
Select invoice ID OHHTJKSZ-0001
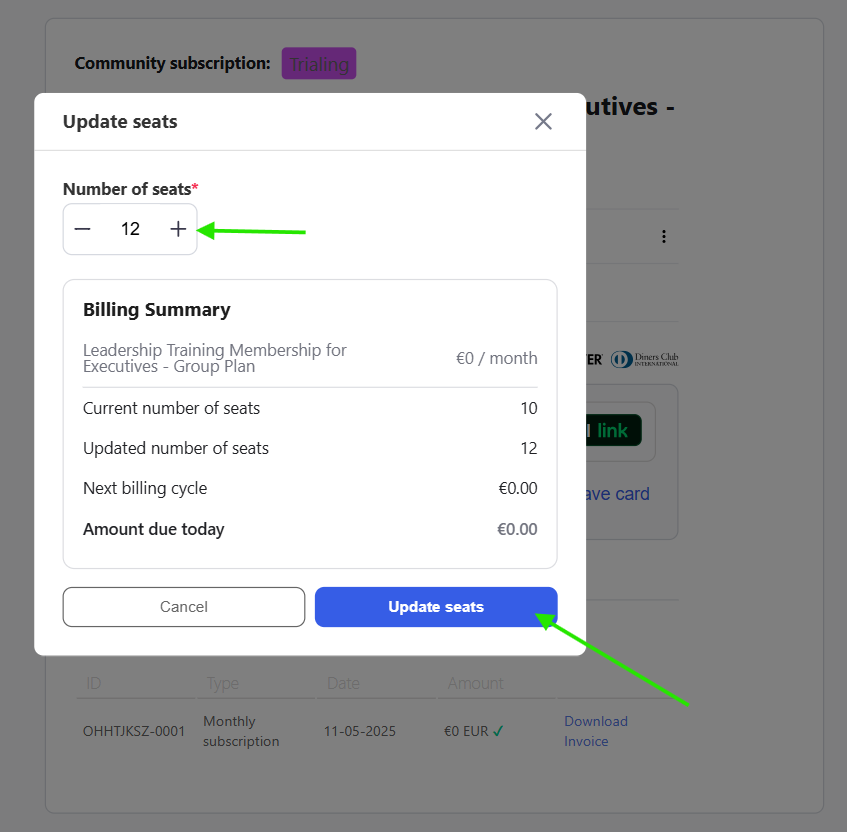(x=134, y=731)
